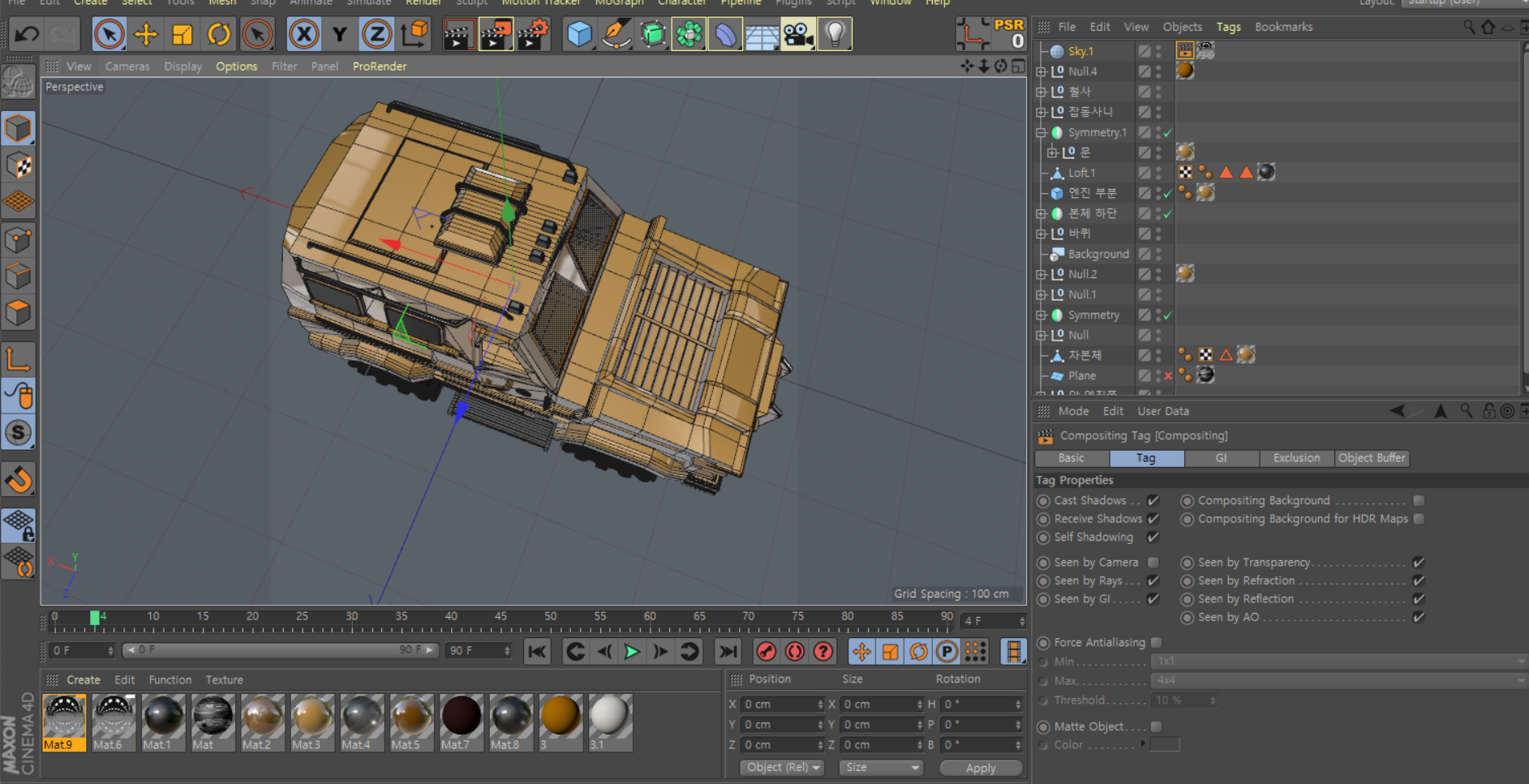Enable the Compositing Background checkbox
Screen dimensions: 1529x784
pyautogui.click(x=1419, y=500)
